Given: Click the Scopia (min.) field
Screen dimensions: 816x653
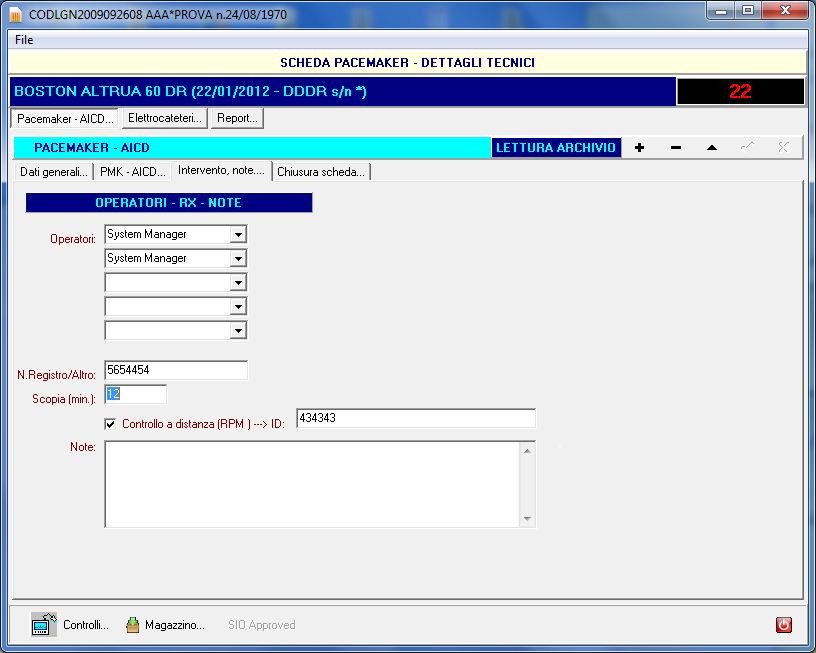Looking at the screenshot, I should pyautogui.click(x=135, y=394).
